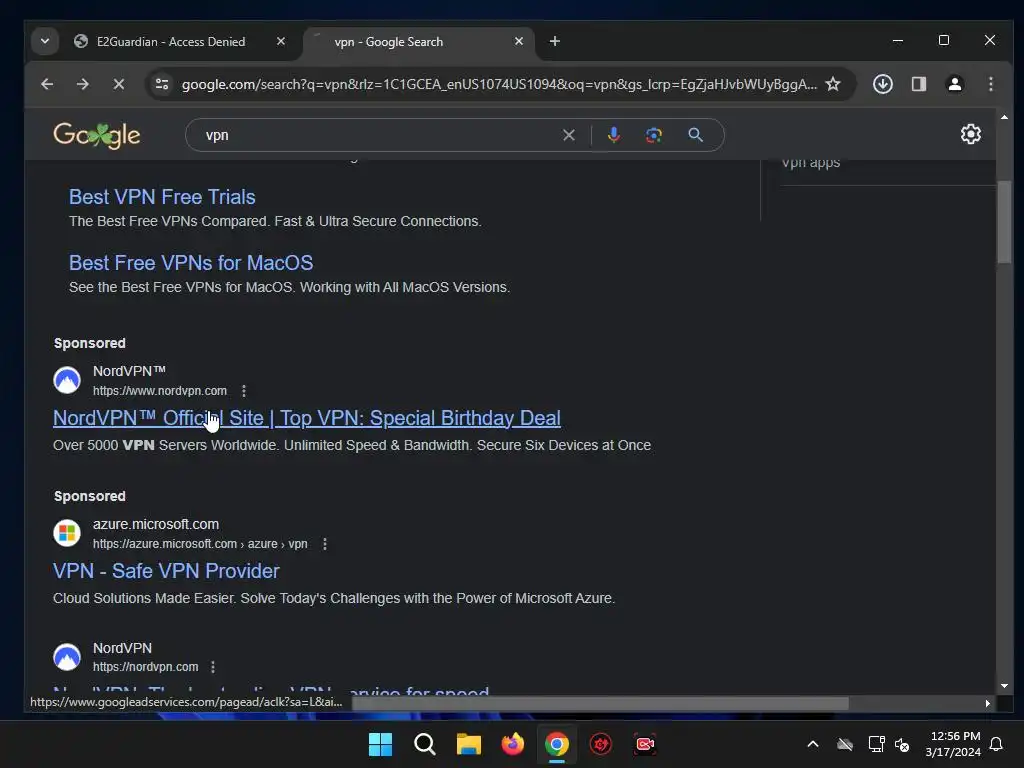Open VPN - Safe VPN Provider link
1024x768 pixels.
[166, 571]
